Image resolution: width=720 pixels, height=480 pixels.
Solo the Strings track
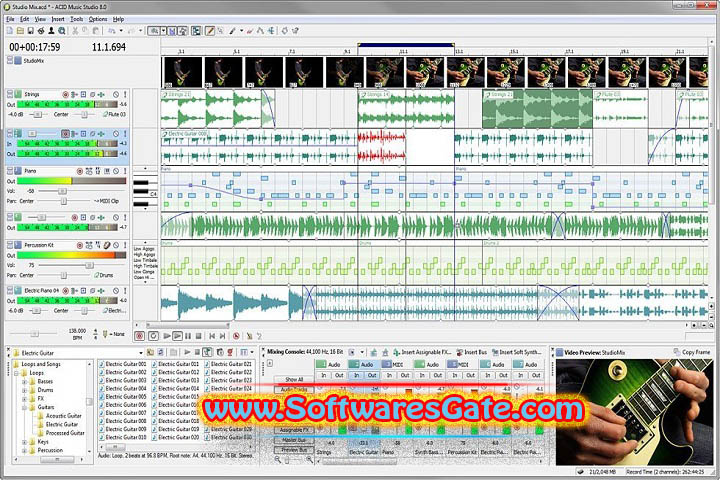click(124, 94)
